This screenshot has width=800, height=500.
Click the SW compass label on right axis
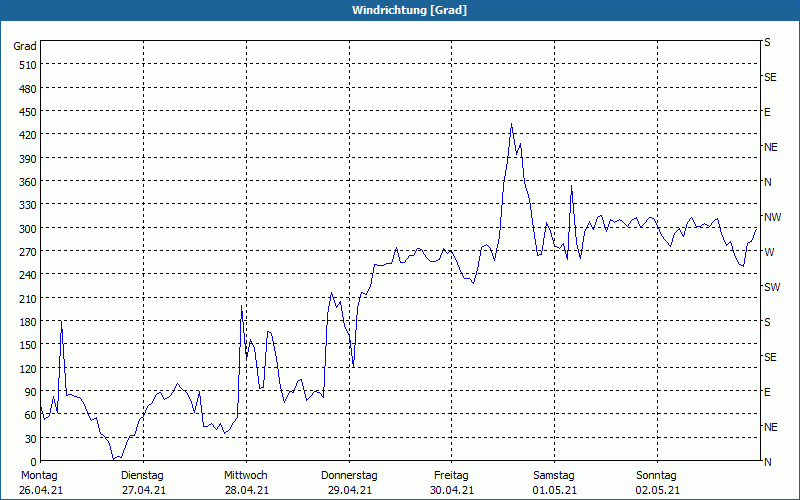[771, 287]
